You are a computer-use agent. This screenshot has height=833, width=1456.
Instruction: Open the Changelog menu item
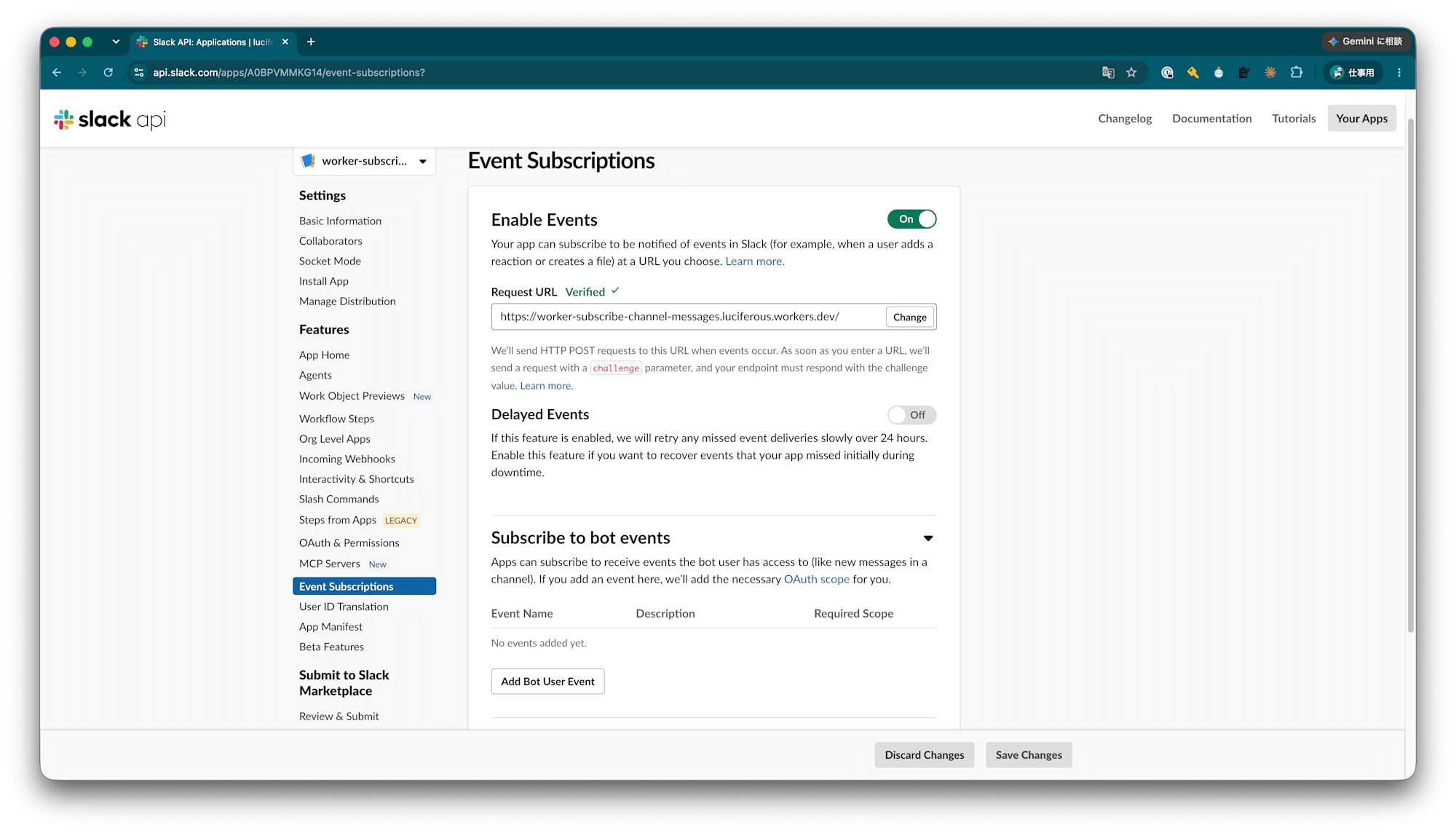coord(1125,119)
